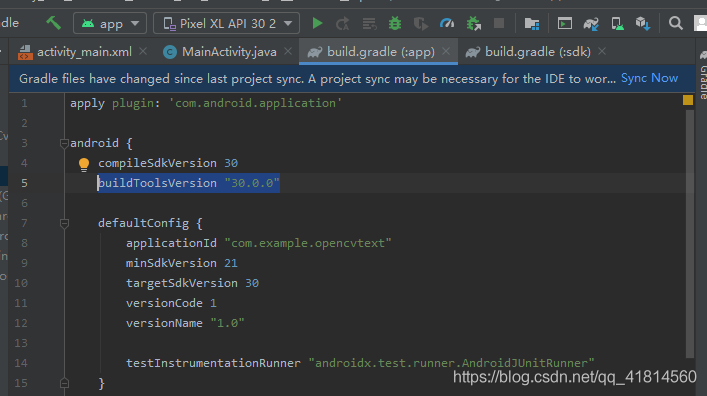Open the Project Structure folder icon
The height and width of the screenshot is (396, 707).
pos(532,23)
